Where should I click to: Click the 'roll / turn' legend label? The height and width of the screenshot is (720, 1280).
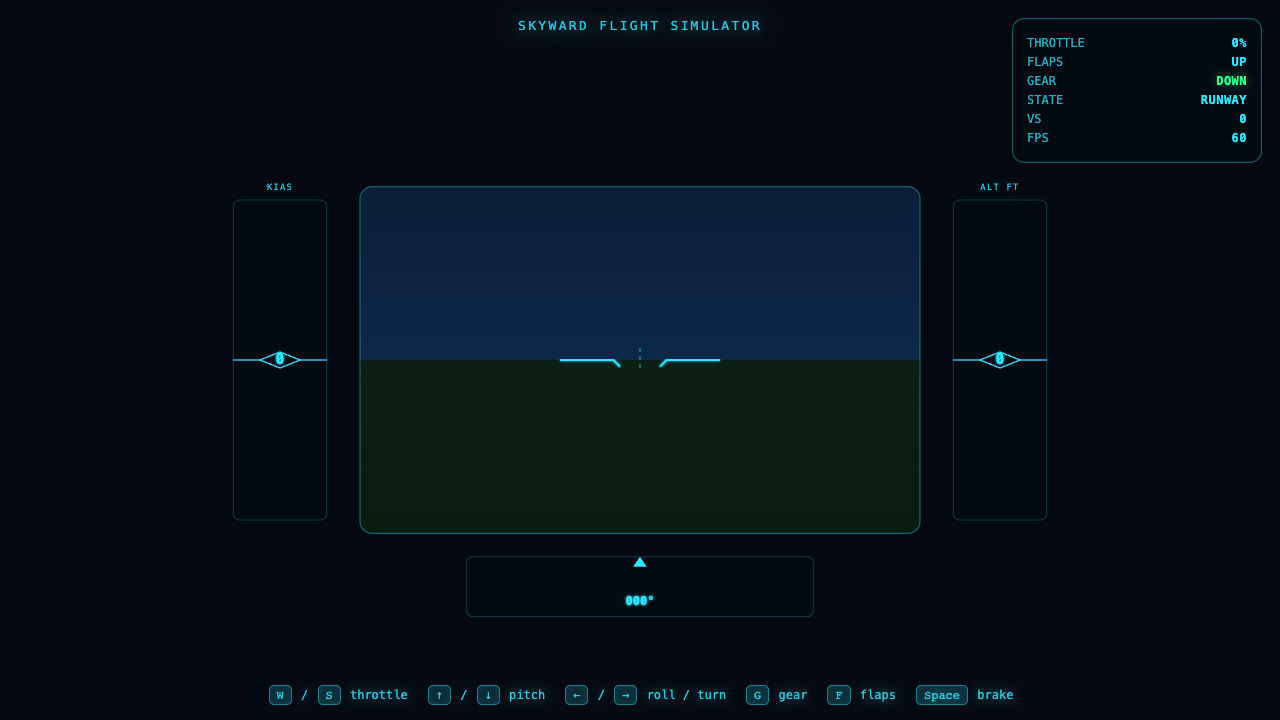(x=686, y=695)
